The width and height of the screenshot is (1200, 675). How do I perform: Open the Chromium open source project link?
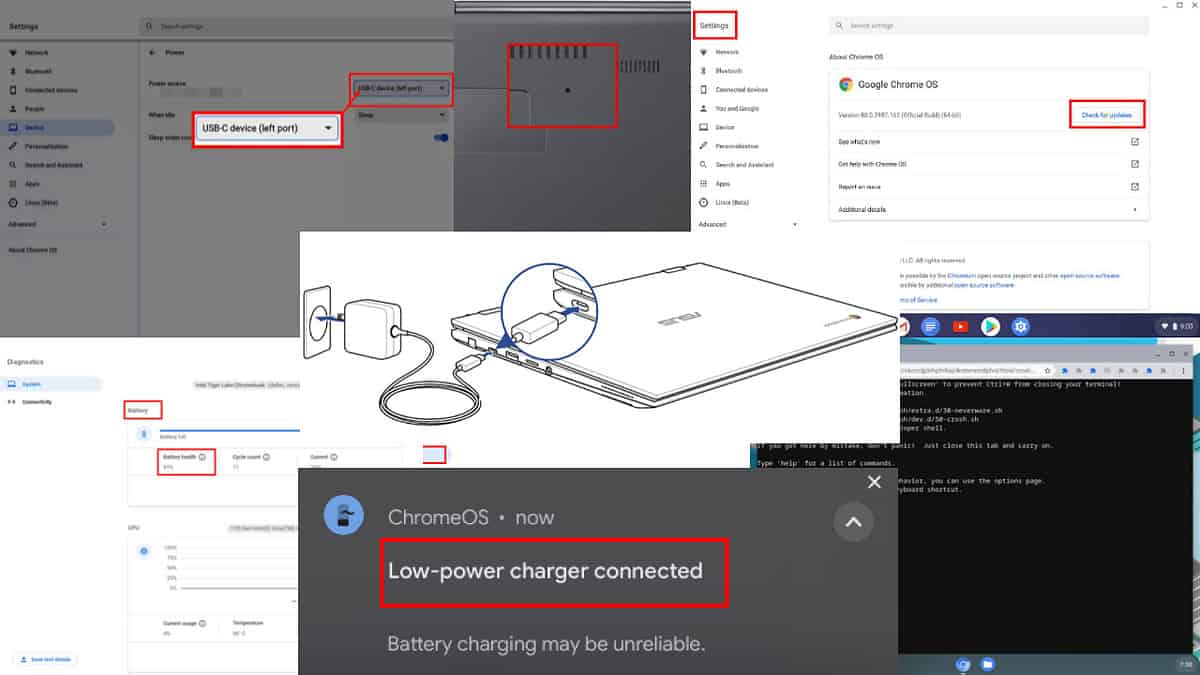coord(961,275)
